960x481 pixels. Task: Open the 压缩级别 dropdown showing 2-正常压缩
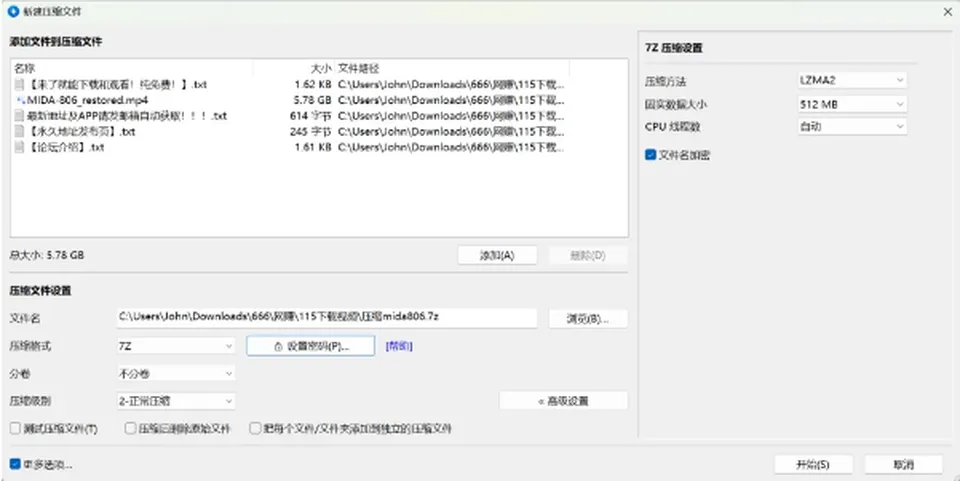[175, 401]
